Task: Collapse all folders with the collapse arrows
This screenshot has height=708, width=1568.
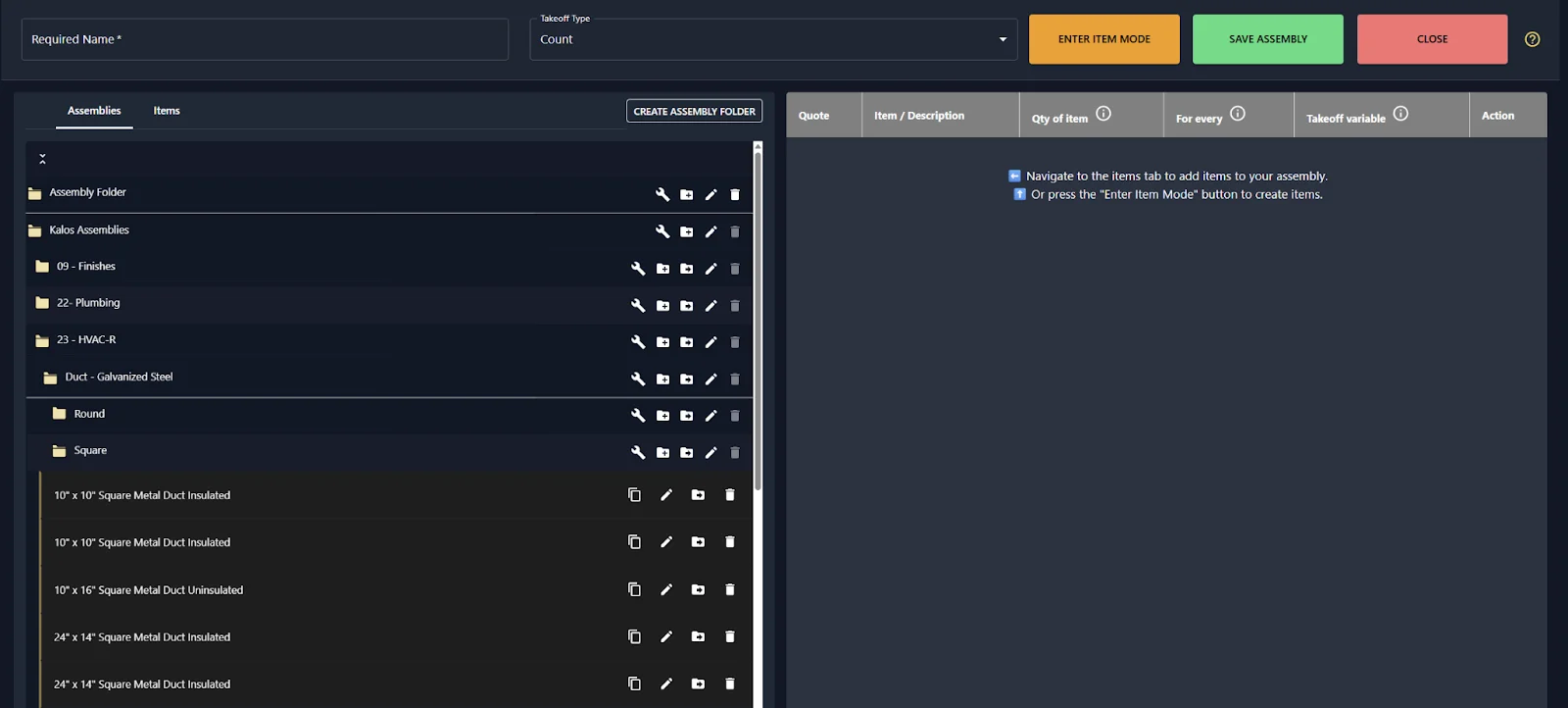Action: coord(42,158)
